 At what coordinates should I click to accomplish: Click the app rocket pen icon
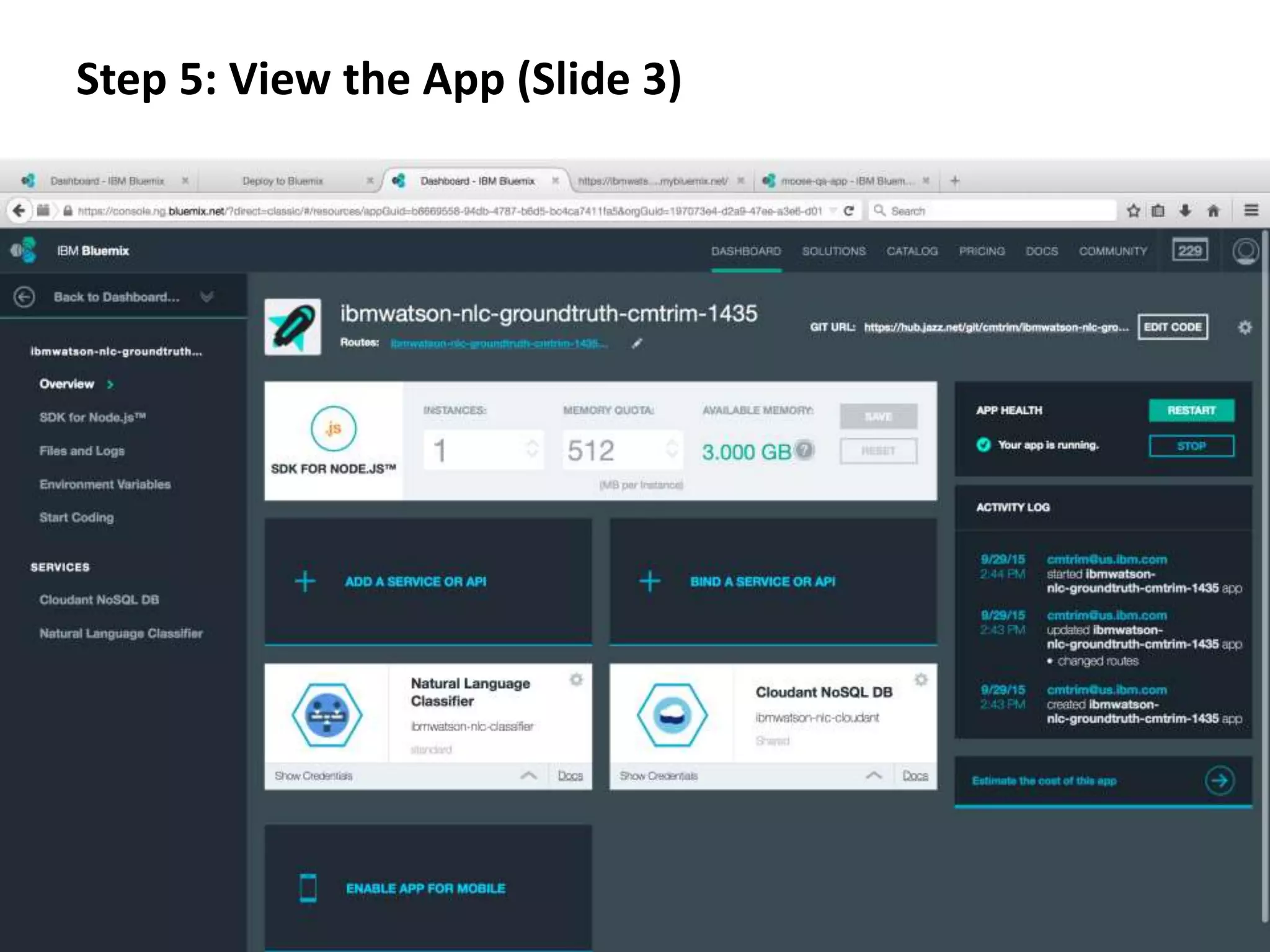tap(293, 327)
